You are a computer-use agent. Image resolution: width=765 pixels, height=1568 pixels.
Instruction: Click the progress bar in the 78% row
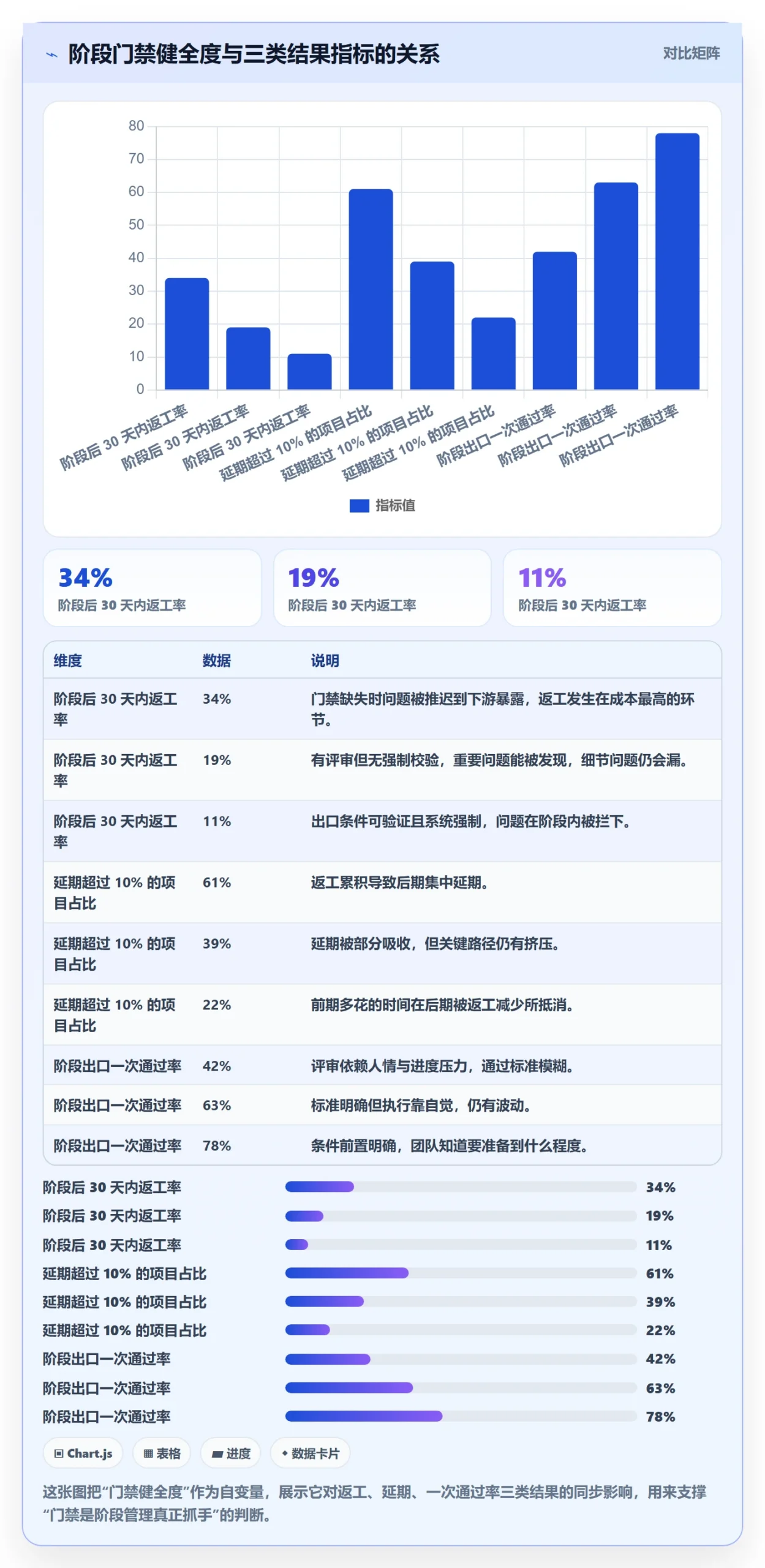[x=461, y=1415]
